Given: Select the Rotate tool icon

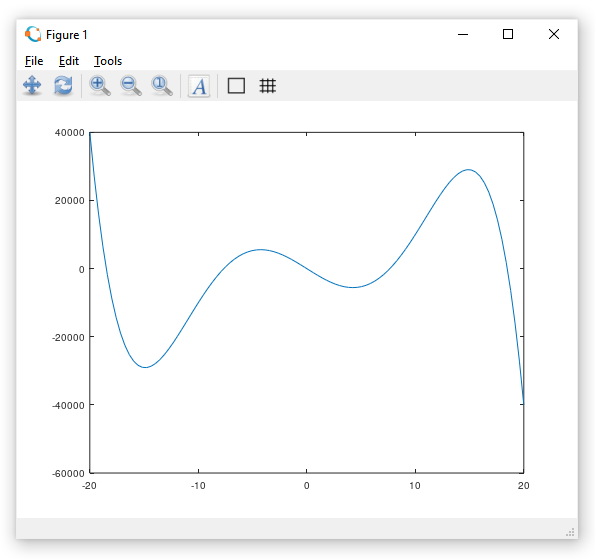Looking at the screenshot, I should [63, 85].
